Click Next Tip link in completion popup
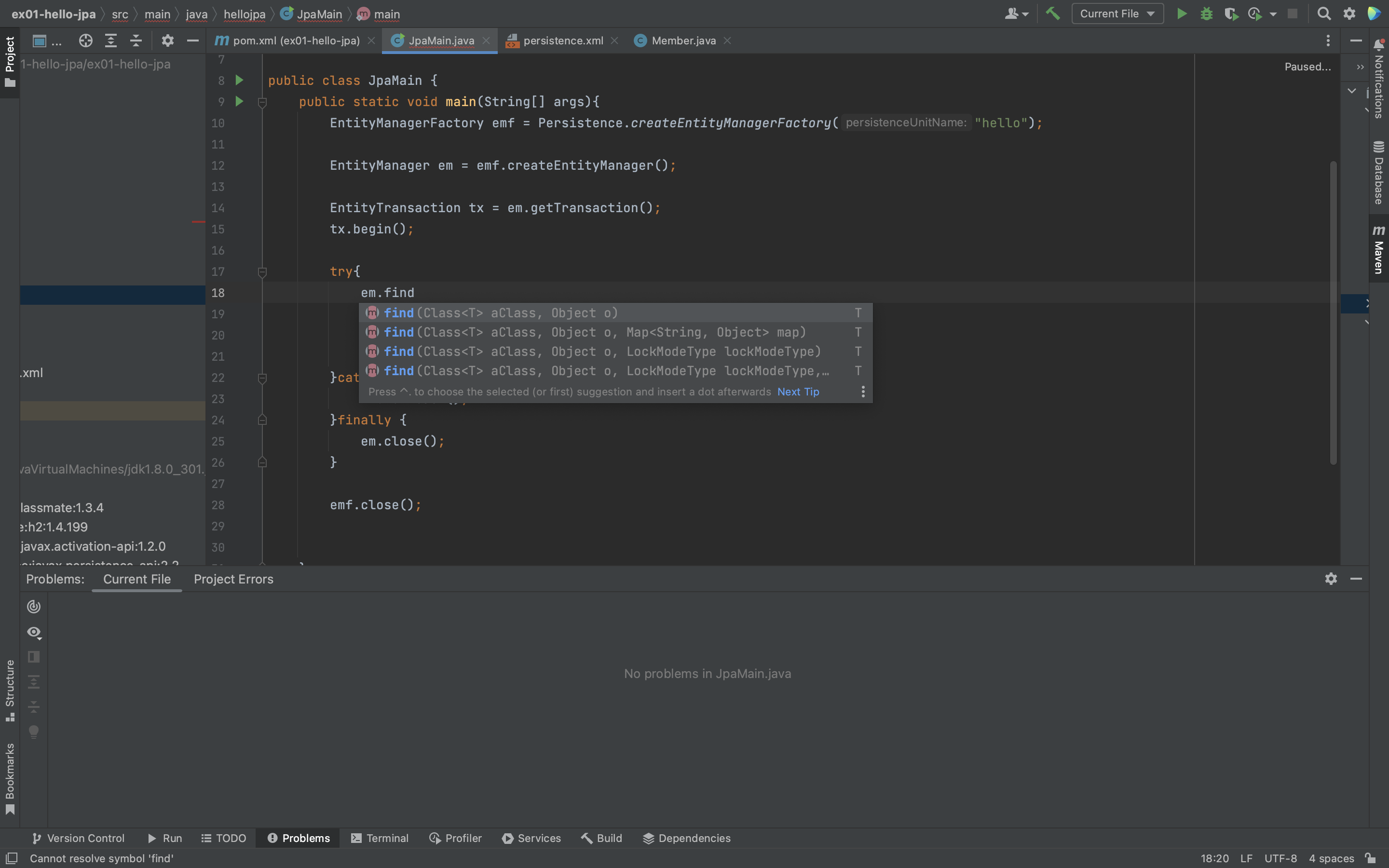 click(798, 392)
